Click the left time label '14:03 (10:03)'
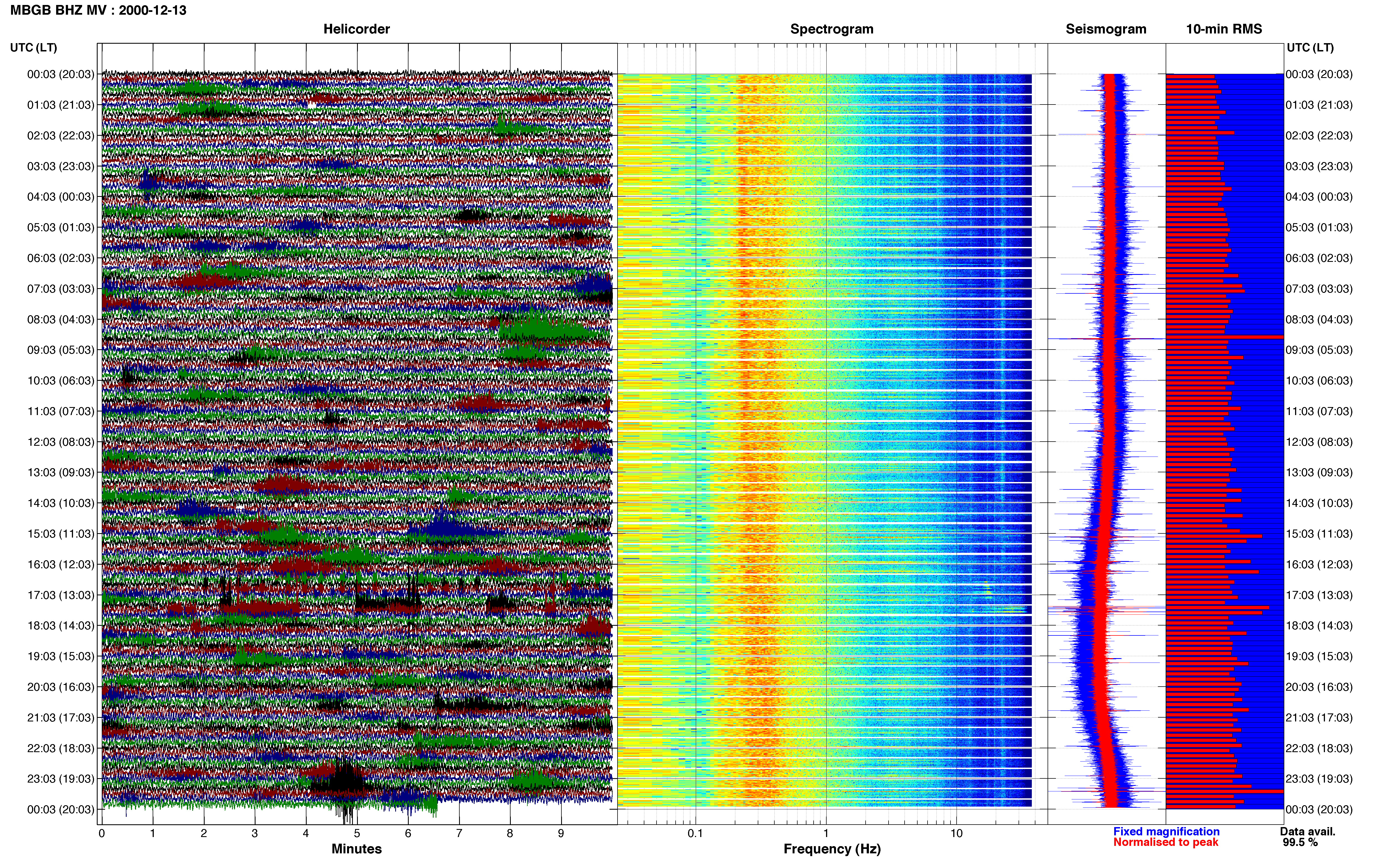 (61, 503)
